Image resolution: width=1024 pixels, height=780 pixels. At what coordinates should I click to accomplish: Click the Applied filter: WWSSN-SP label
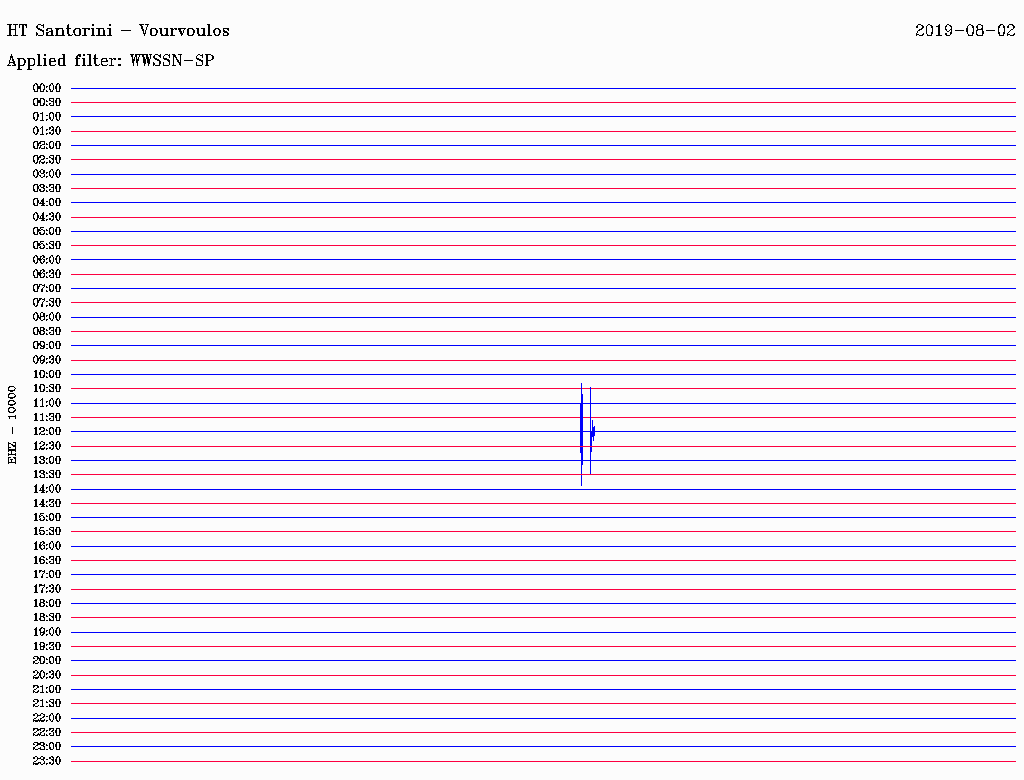click(x=110, y=61)
